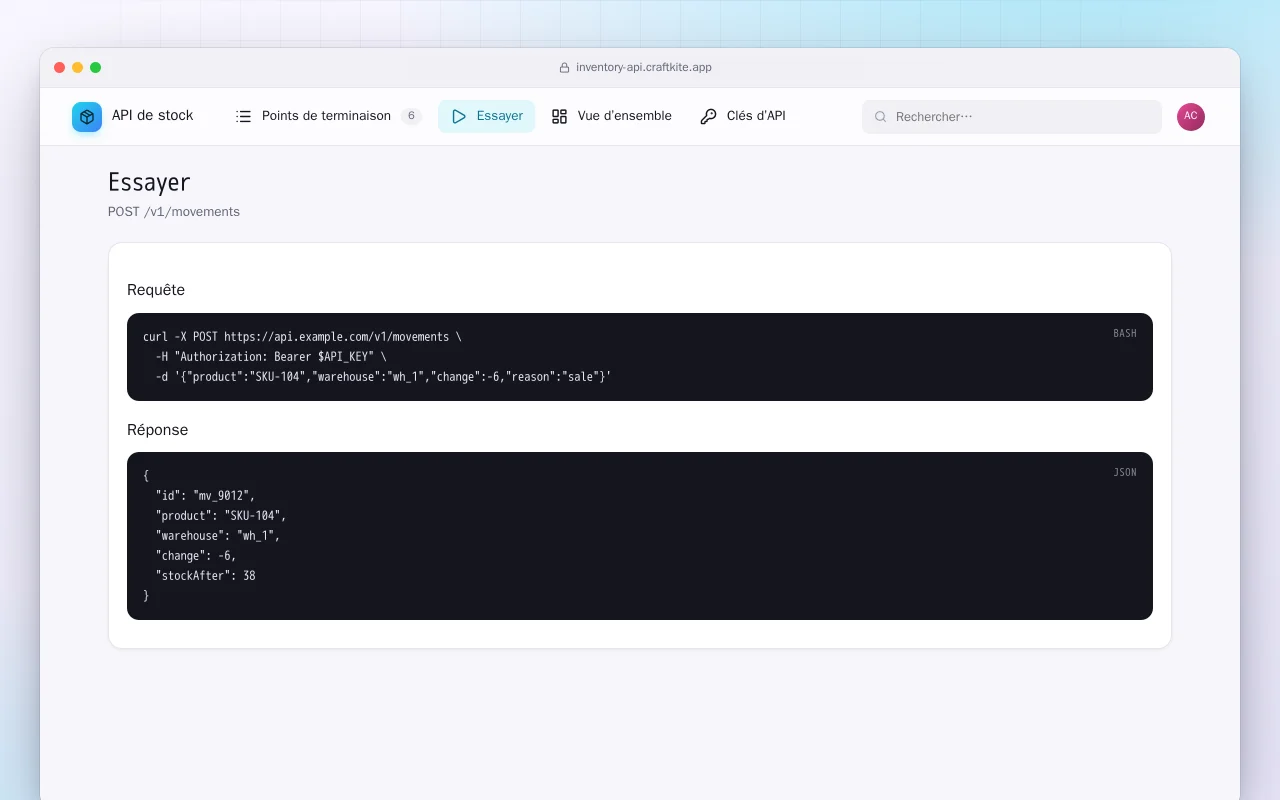Click the play triangle icon in Essayer
The width and height of the screenshot is (1280, 800).
coord(459,116)
